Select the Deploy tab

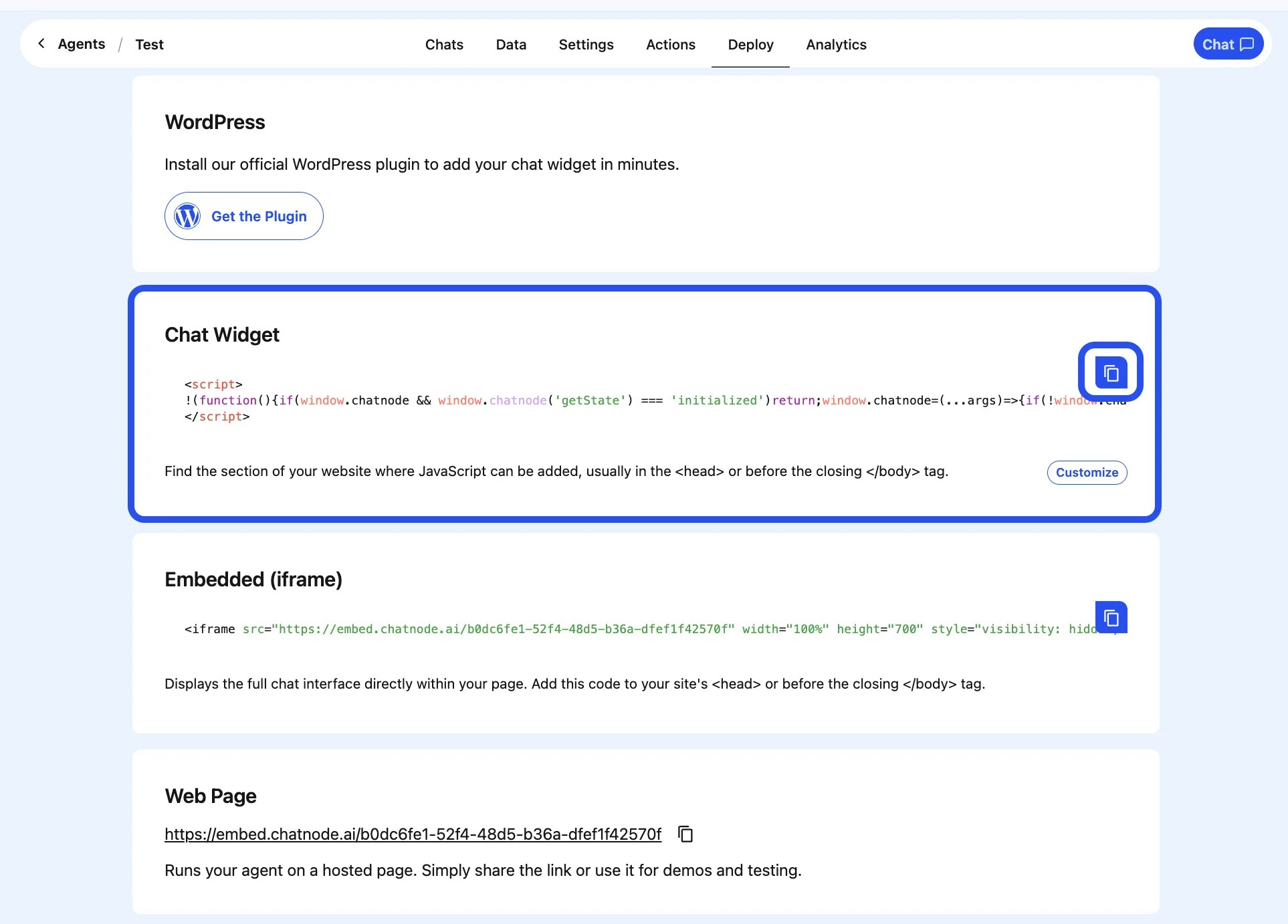coord(750,44)
